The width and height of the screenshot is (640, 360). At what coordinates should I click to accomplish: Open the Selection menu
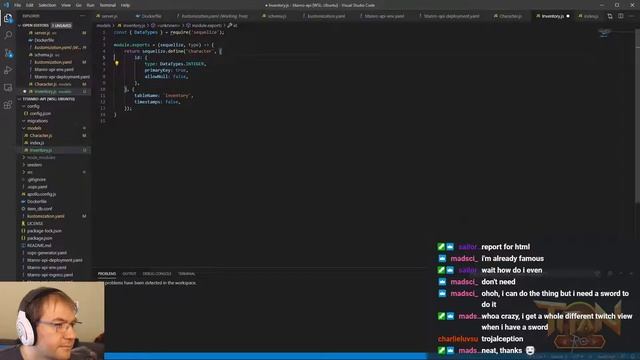coord(47,5)
